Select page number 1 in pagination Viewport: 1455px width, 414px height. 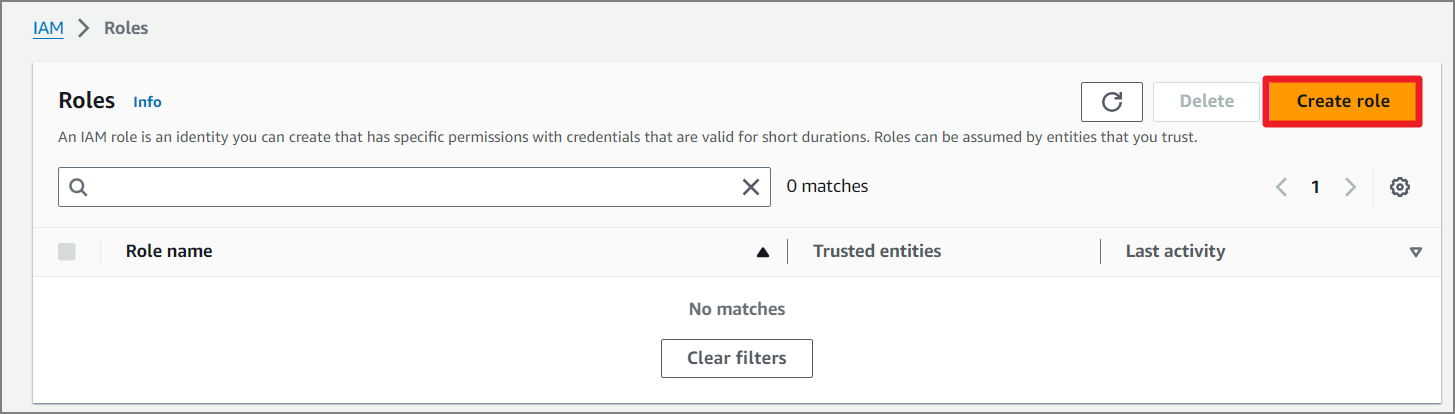[x=1316, y=187]
